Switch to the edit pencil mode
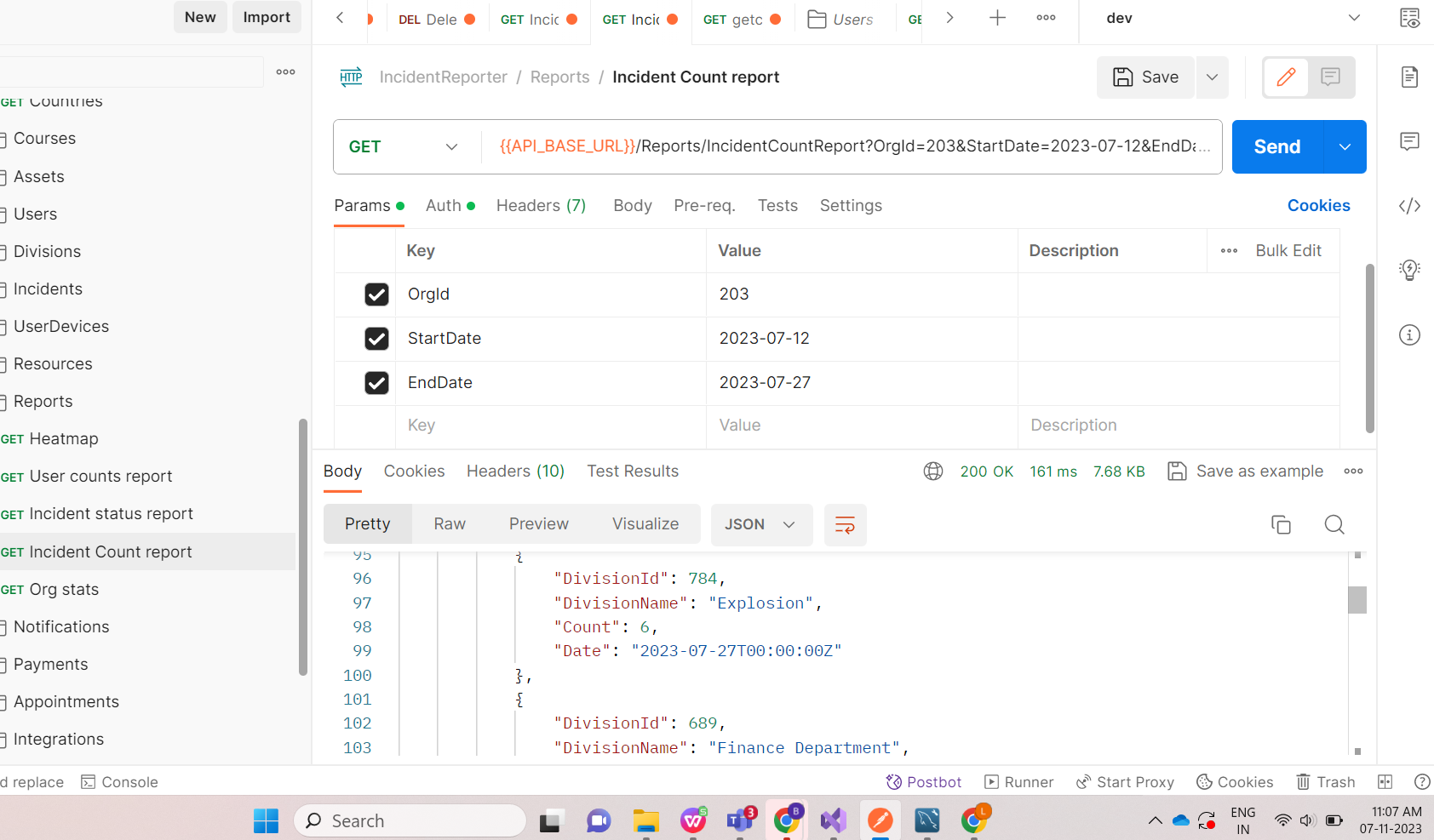Viewport: 1434px width, 840px height. [x=1286, y=77]
